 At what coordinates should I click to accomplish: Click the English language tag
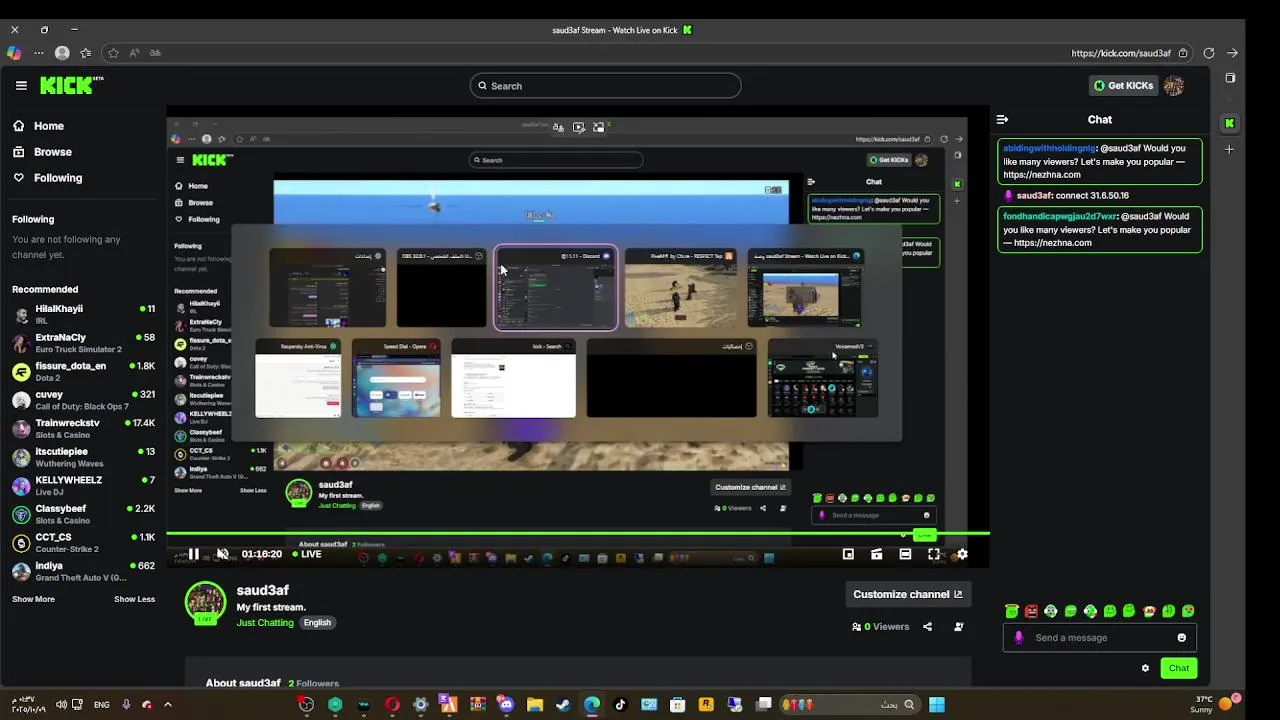point(317,623)
